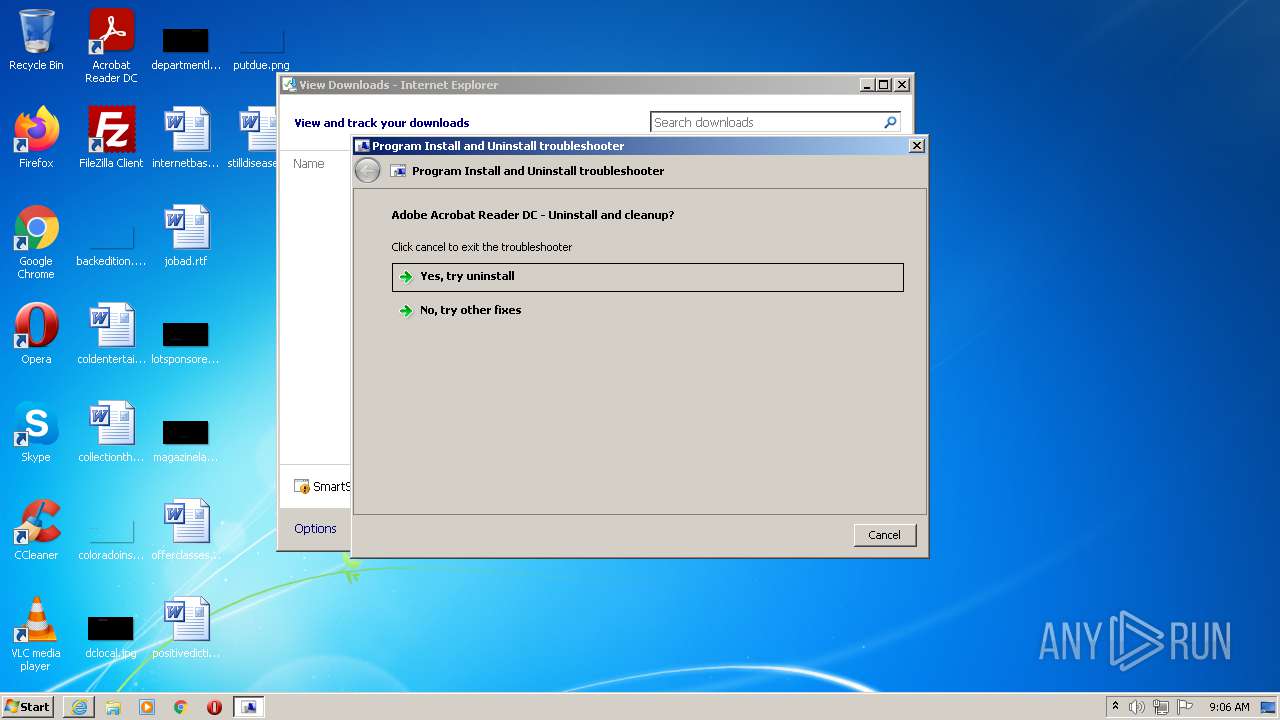This screenshot has height=720, width=1280.
Task: Select the positivedicti... Word document
Action: pyautogui.click(x=186, y=628)
